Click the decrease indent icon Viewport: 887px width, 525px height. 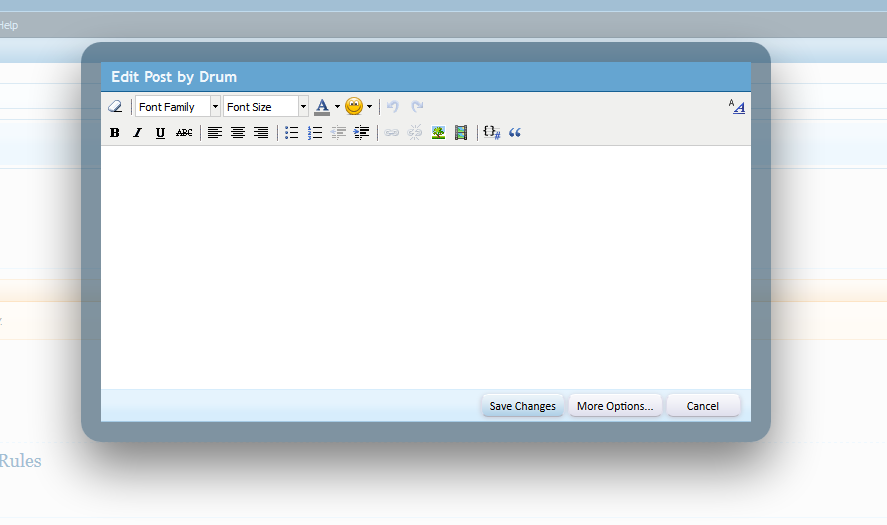338,132
